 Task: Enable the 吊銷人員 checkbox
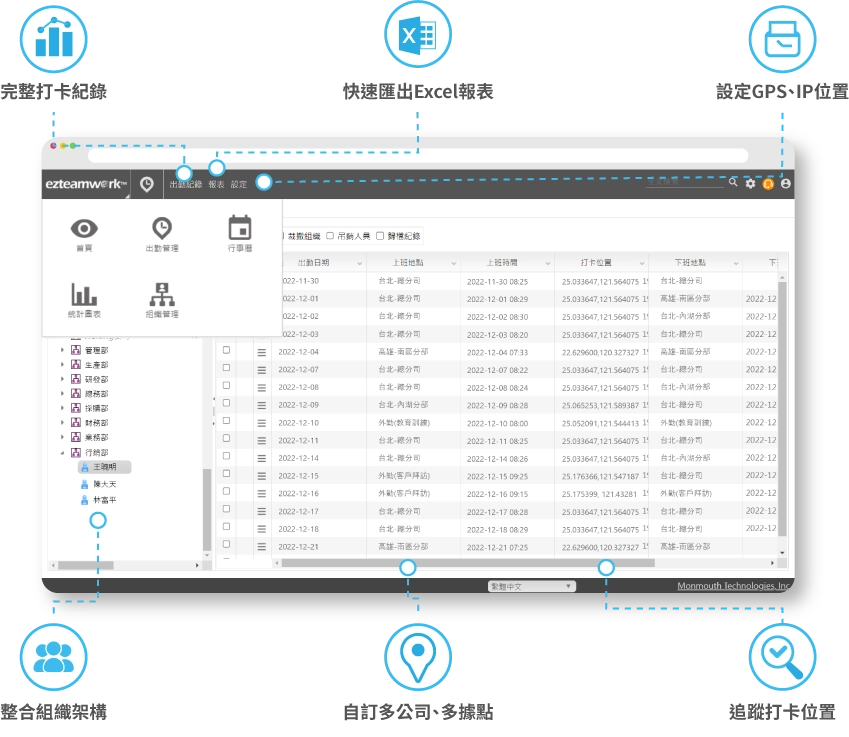click(331, 236)
